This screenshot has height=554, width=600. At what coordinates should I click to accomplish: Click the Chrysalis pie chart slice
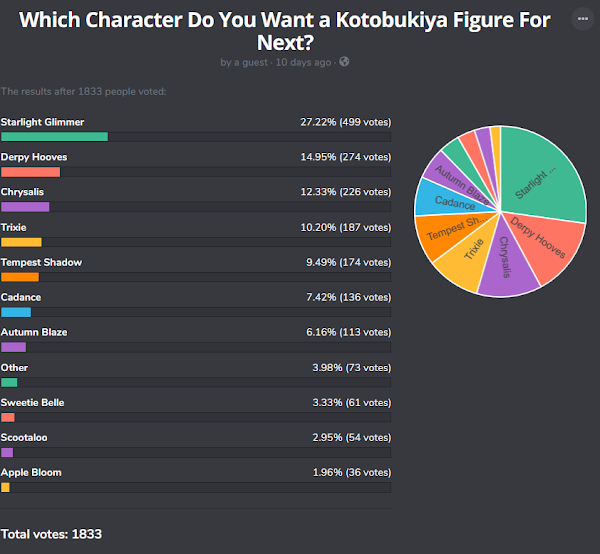click(507, 260)
